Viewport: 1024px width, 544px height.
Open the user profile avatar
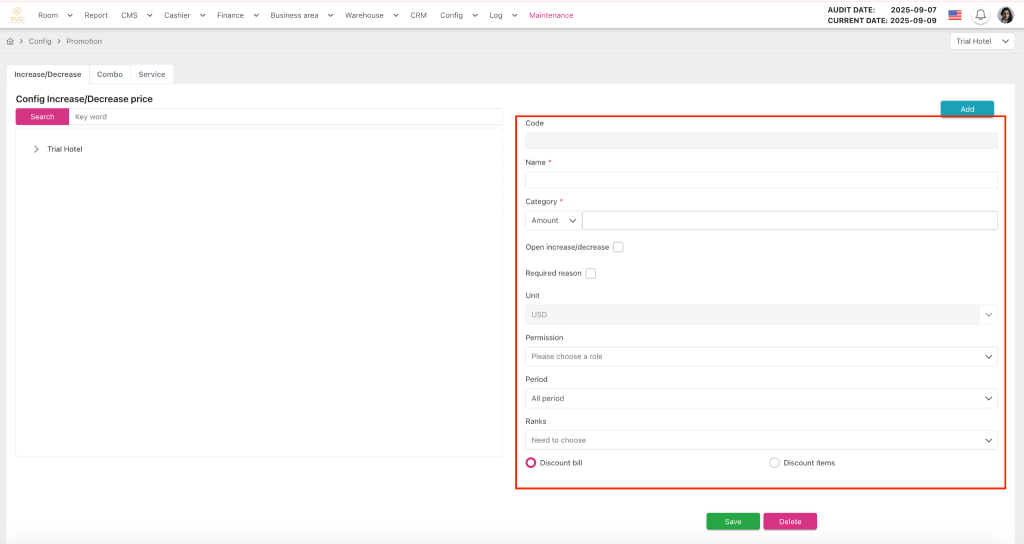[x=1006, y=15]
